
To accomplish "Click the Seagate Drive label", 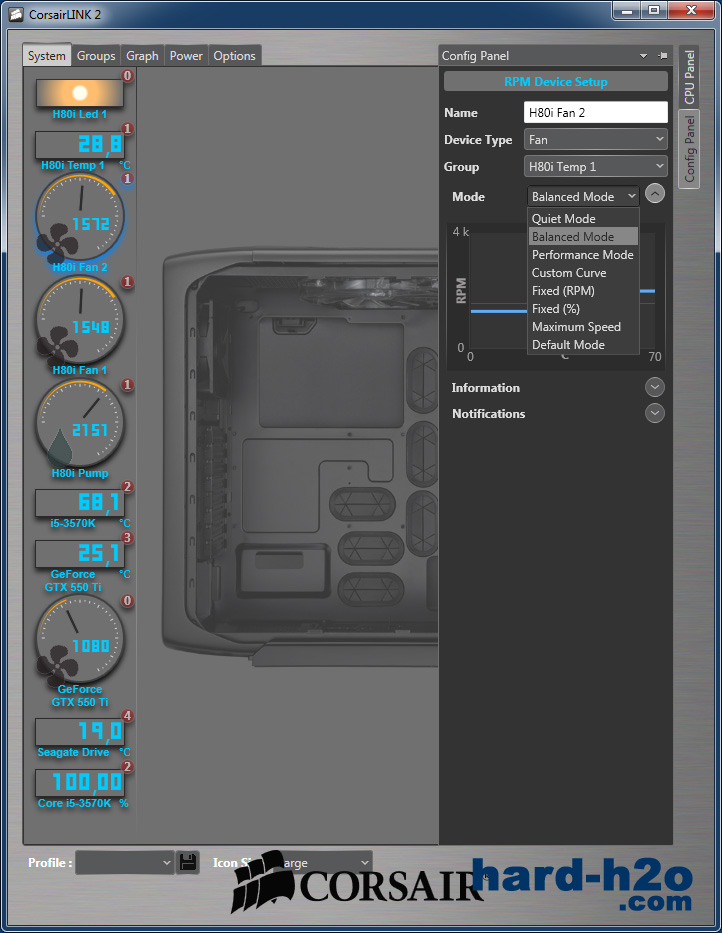I will coord(73,752).
